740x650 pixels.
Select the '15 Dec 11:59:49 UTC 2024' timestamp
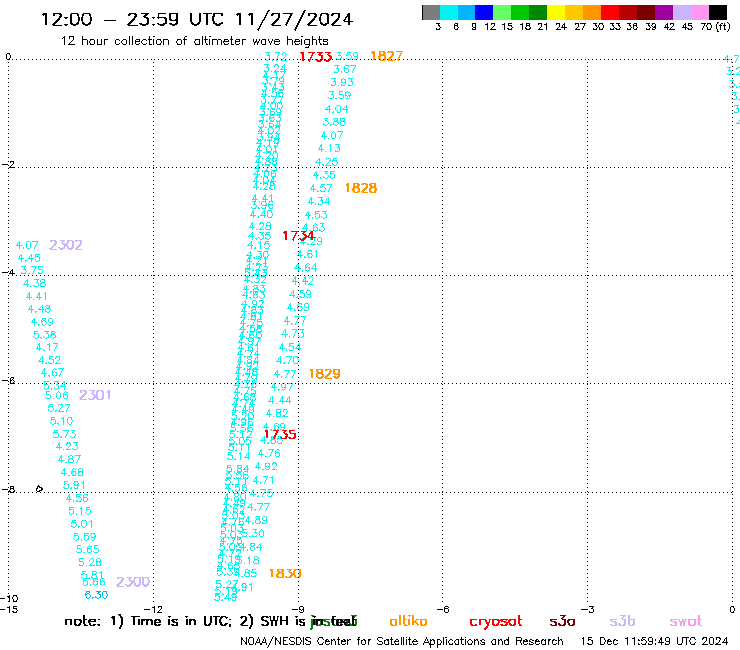tap(655, 641)
